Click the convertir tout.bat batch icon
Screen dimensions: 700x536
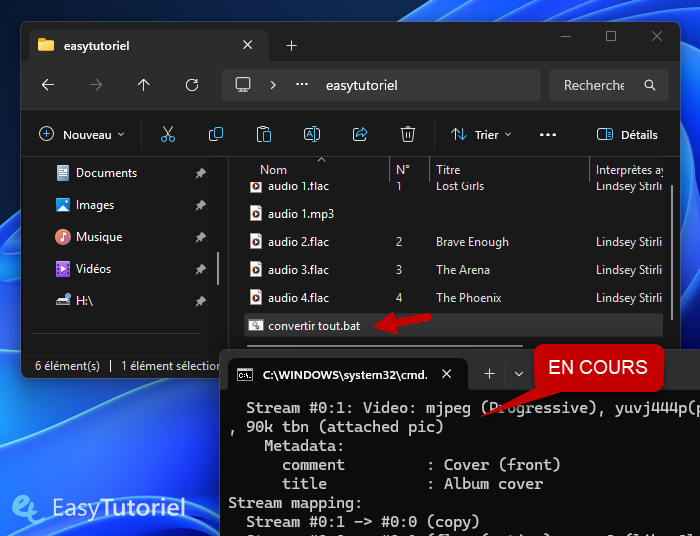(x=256, y=326)
